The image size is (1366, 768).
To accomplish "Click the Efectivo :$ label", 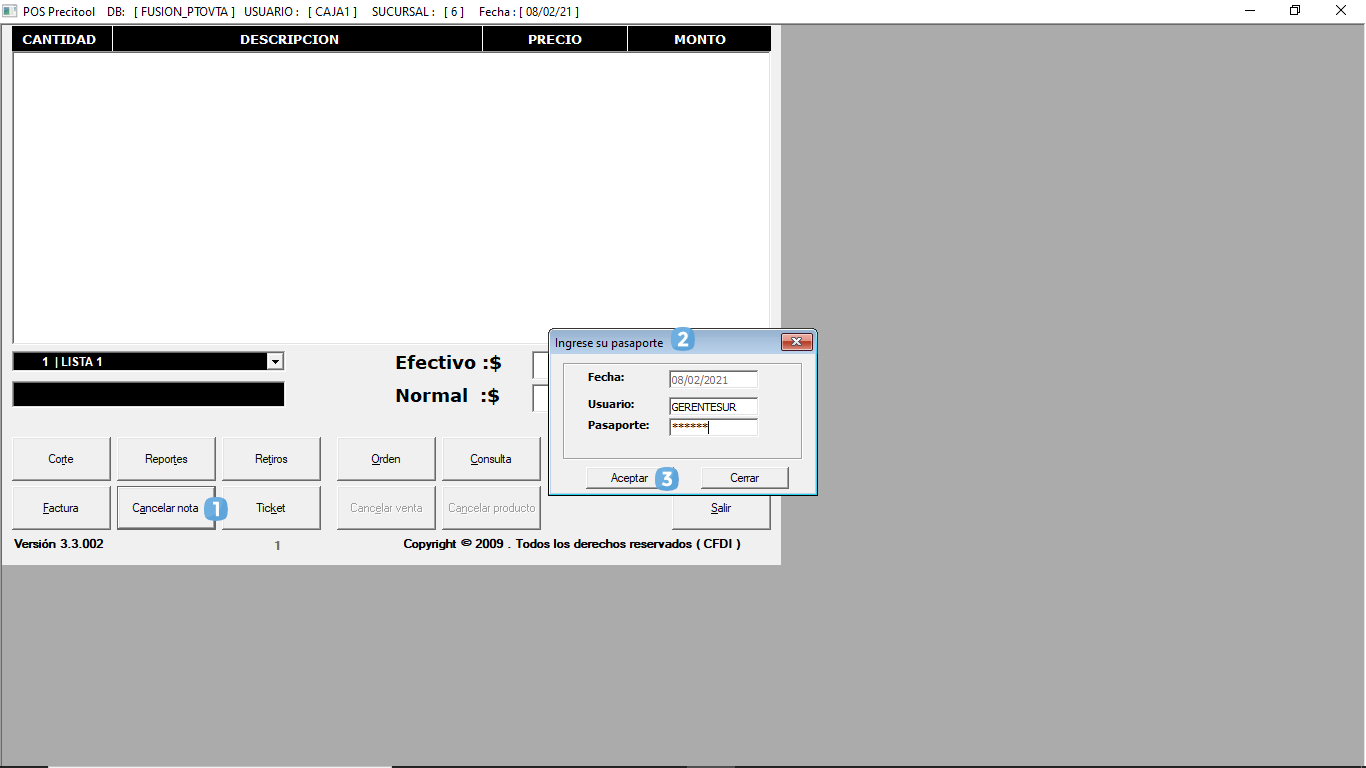I will tap(448, 363).
